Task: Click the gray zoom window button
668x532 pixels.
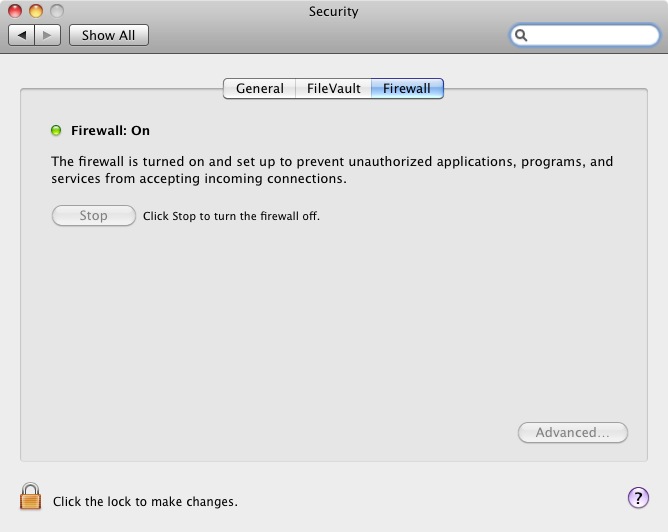Action: point(57,11)
